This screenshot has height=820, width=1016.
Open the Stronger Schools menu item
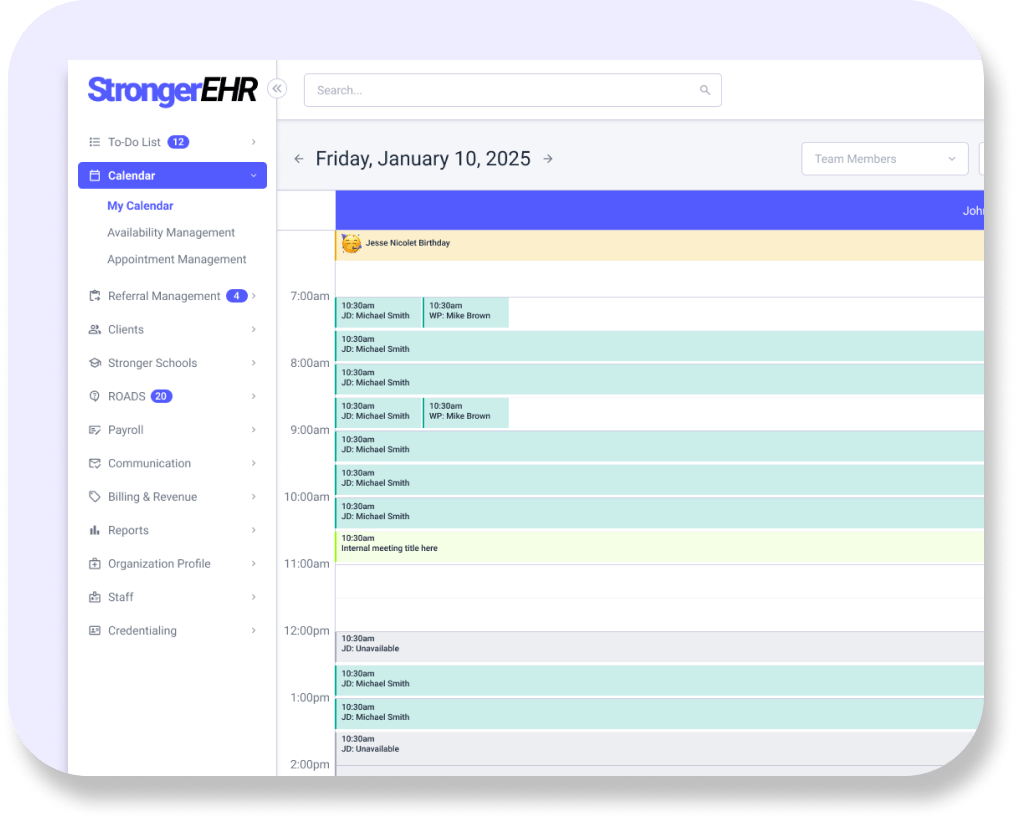pos(152,363)
